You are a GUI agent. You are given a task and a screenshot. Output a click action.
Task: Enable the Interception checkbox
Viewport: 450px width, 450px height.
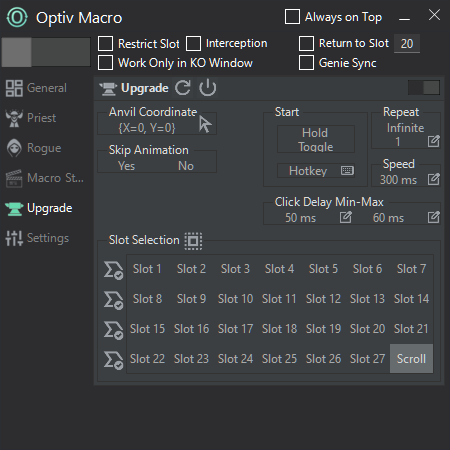193,43
